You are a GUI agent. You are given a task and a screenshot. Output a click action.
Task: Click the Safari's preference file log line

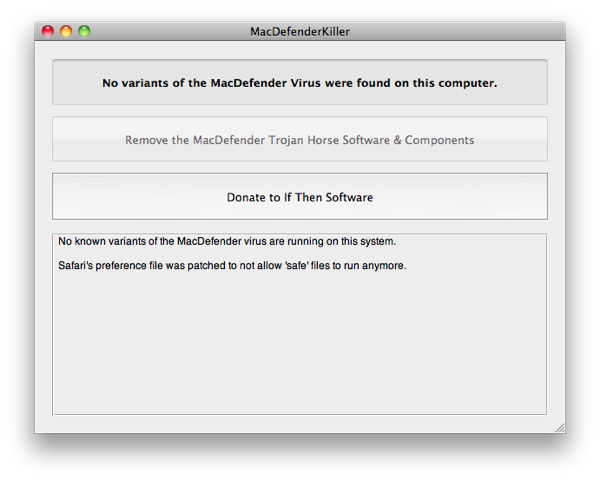pos(232,265)
